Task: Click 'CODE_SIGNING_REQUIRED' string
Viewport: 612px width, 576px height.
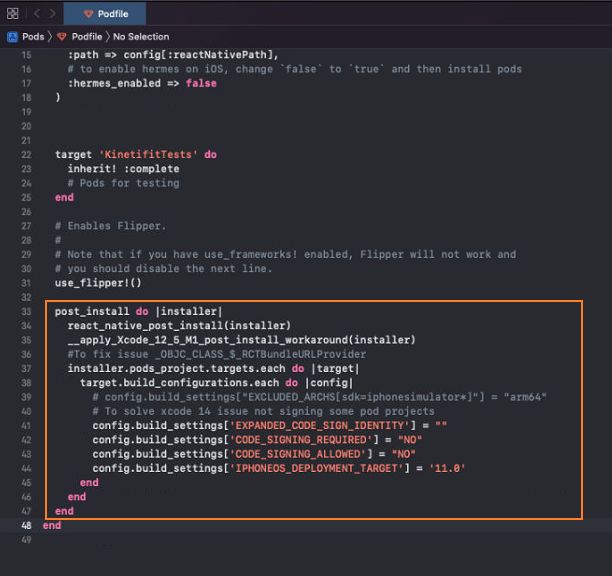Action: (x=301, y=440)
